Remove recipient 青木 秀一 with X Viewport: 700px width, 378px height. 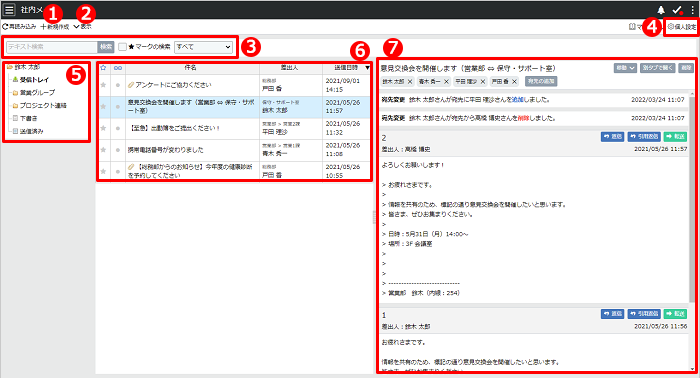(x=446, y=82)
